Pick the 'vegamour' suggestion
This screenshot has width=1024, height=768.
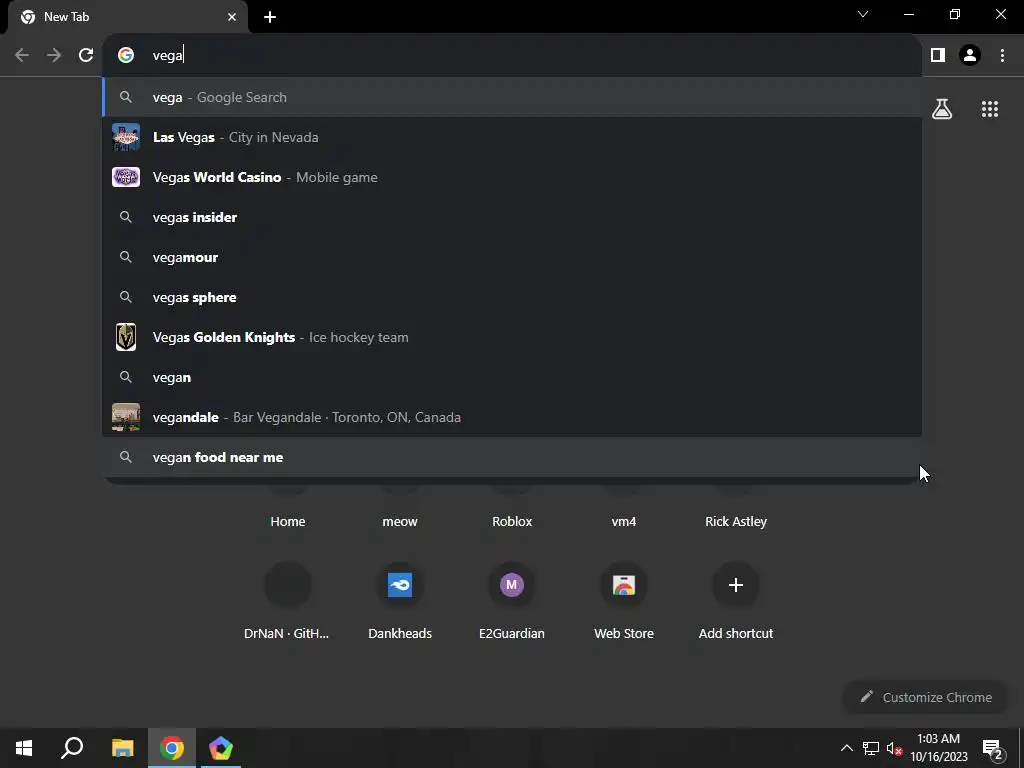click(512, 257)
